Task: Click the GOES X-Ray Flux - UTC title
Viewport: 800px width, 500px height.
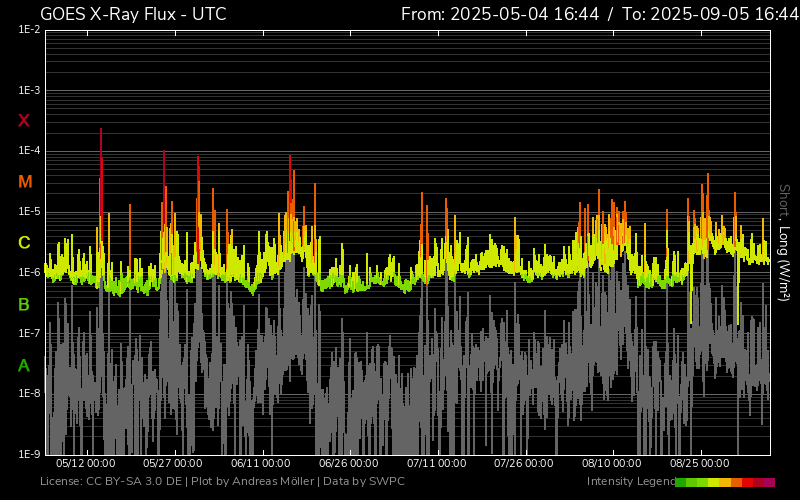Action: point(133,14)
